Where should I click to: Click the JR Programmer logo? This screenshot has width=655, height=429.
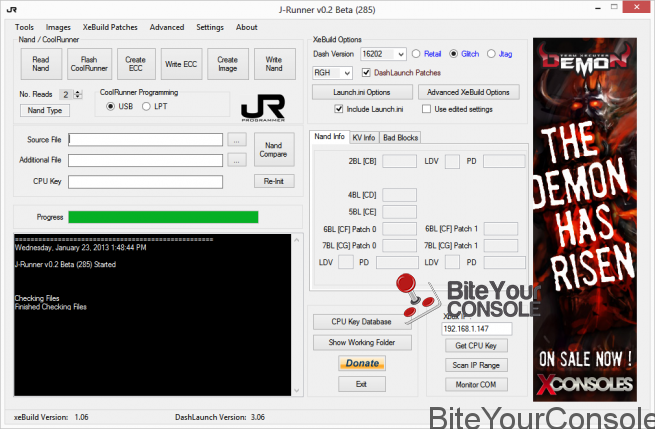263,107
